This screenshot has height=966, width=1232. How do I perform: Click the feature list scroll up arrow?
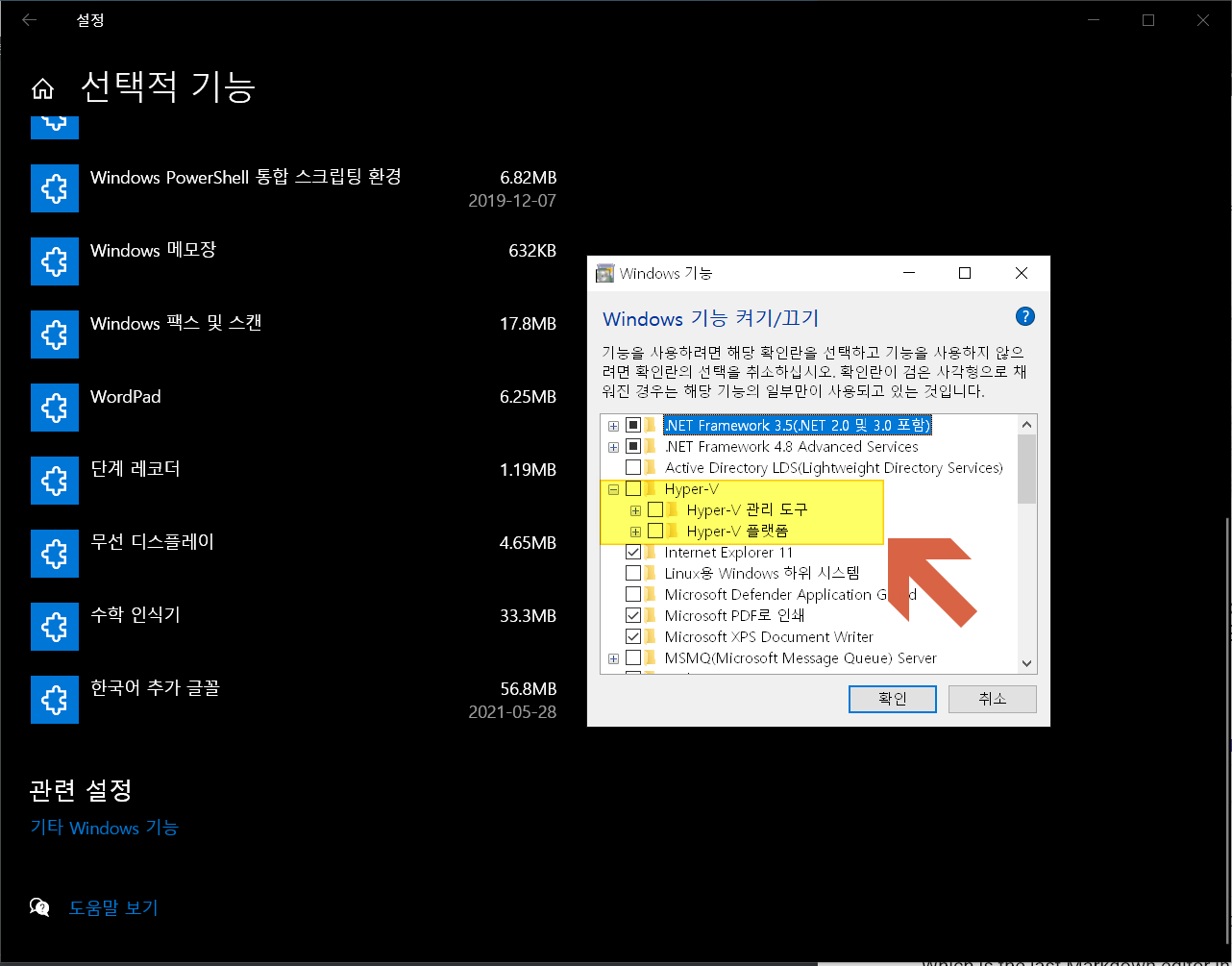click(x=1026, y=424)
